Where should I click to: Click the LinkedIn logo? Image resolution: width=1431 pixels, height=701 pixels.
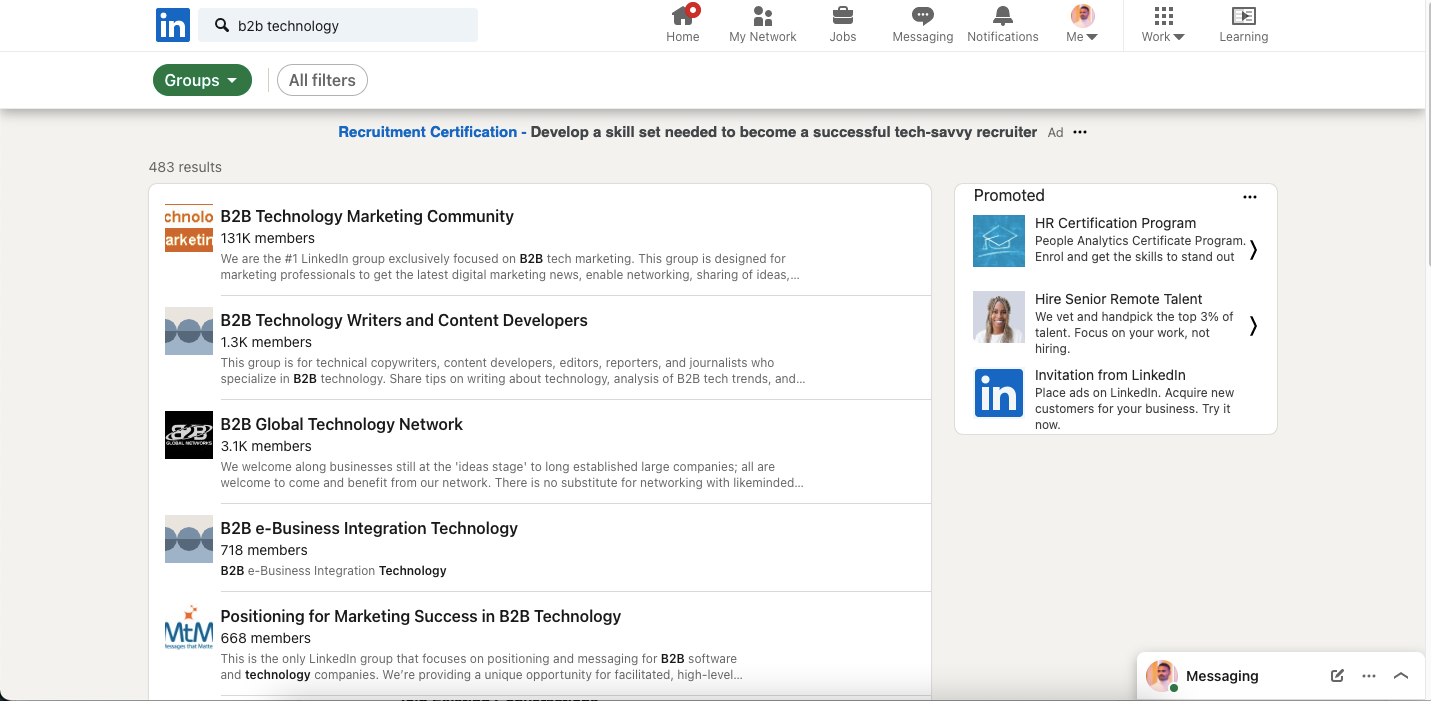point(172,25)
